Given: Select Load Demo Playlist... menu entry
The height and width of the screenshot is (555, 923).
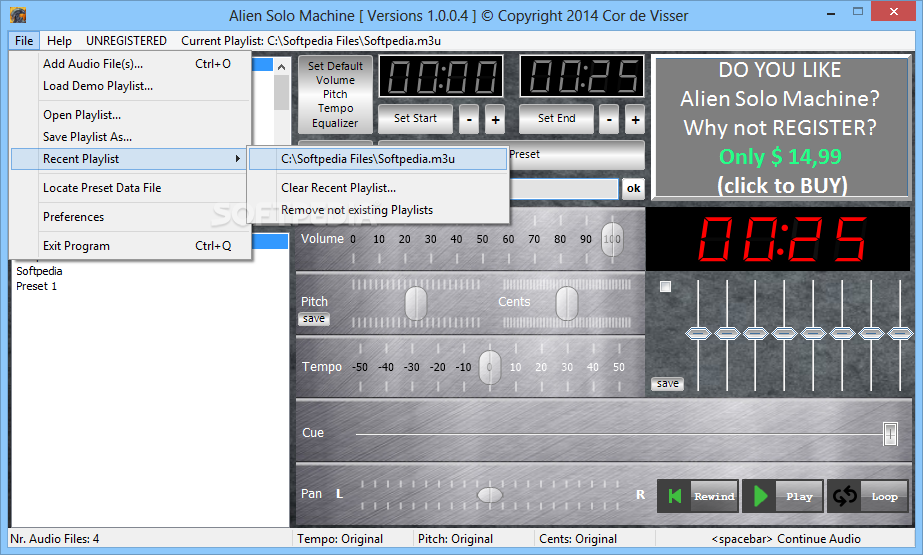Looking at the screenshot, I should coord(131,86).
